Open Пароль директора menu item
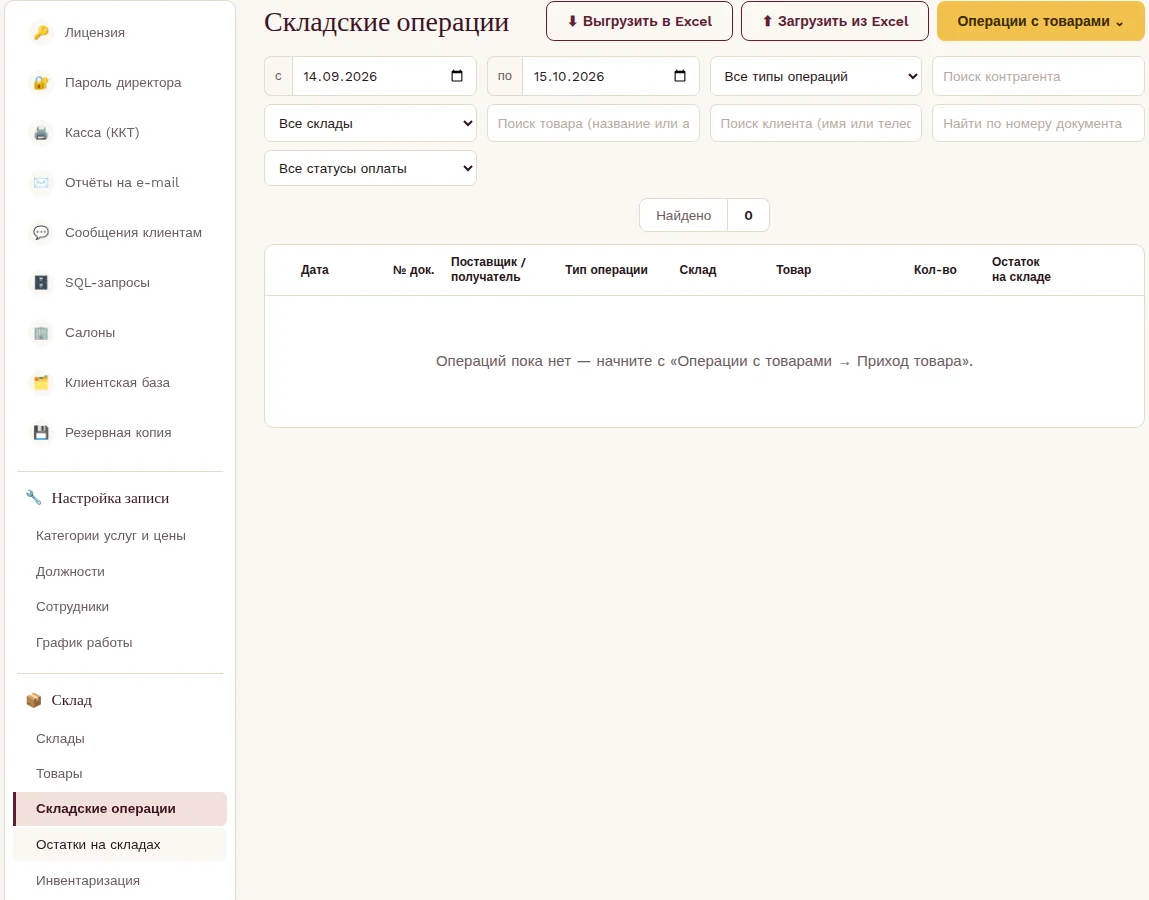Viewport: 1149px width, 900px height. tap(119, 83)
